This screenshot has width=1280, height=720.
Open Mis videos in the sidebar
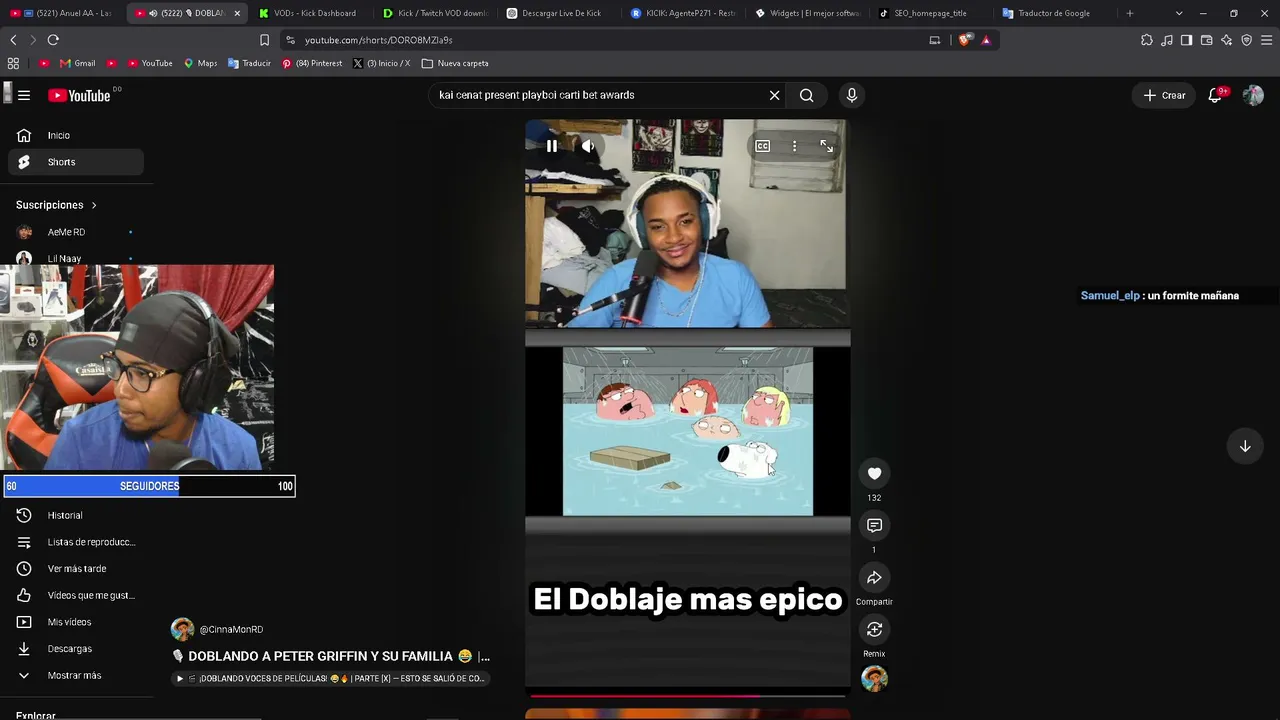click(x=76, y=622)
